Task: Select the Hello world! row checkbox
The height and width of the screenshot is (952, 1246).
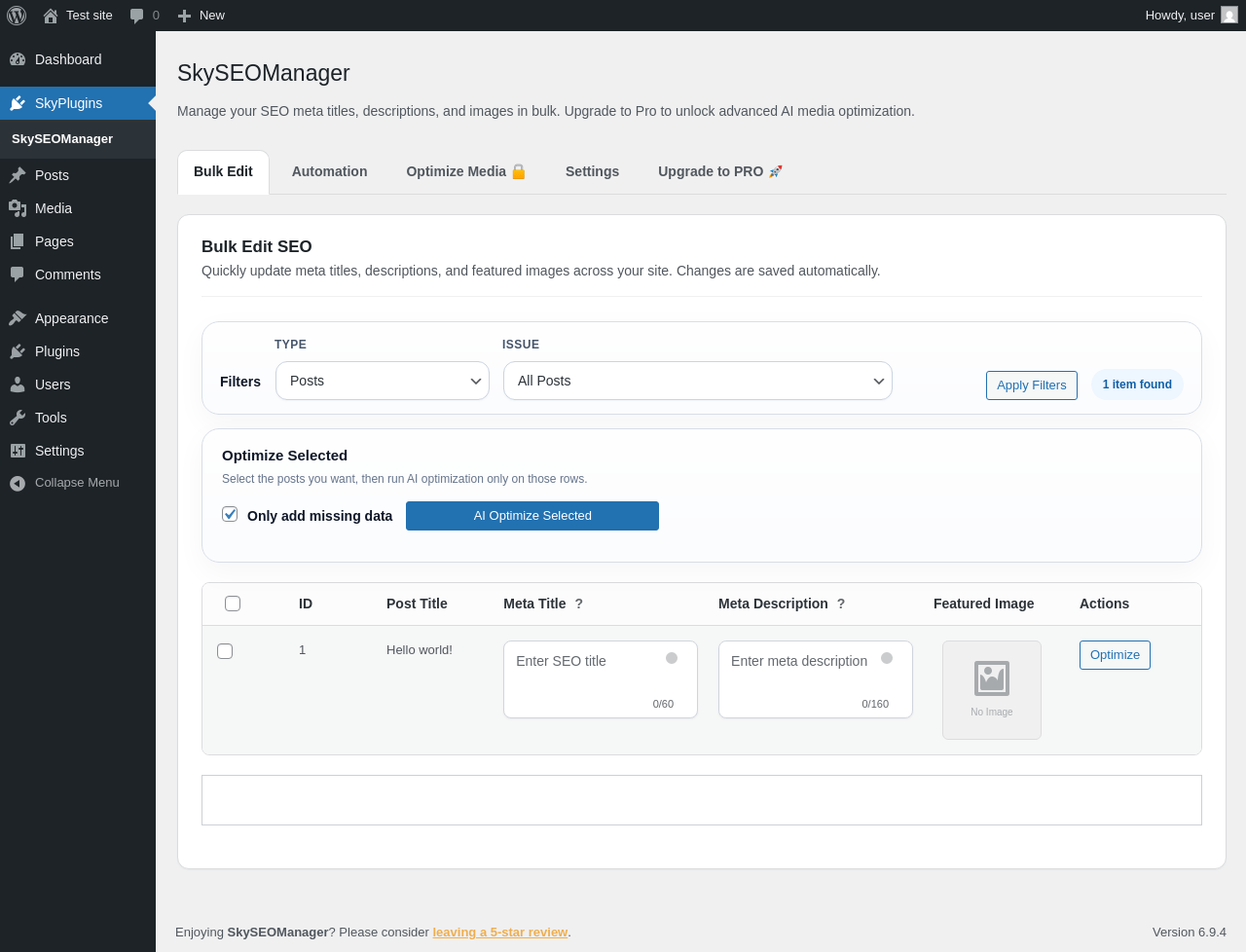Action: [225, 651]
